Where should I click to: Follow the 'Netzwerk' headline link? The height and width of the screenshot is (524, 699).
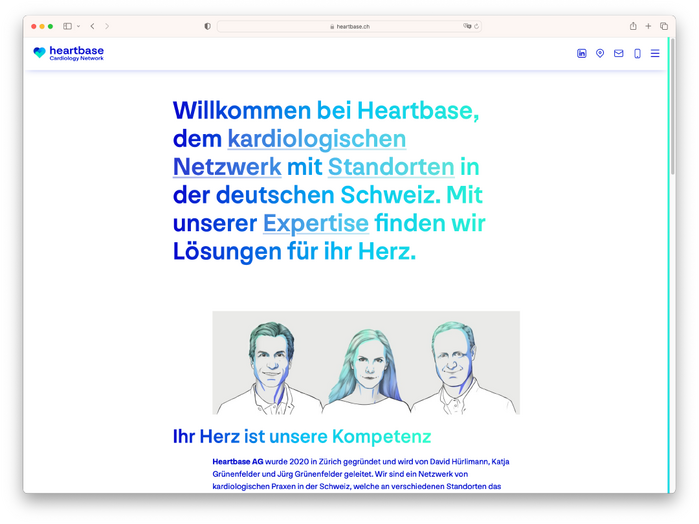(227, 167)
